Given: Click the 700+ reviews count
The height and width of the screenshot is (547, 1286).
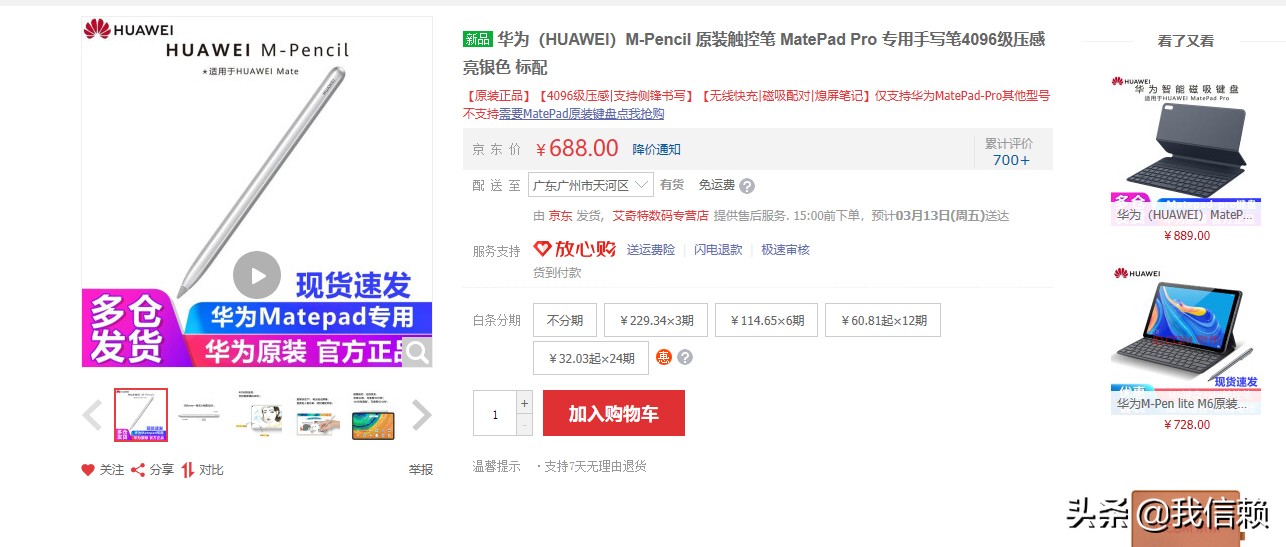Looking at the screenshot, I should click(1011, 160).
